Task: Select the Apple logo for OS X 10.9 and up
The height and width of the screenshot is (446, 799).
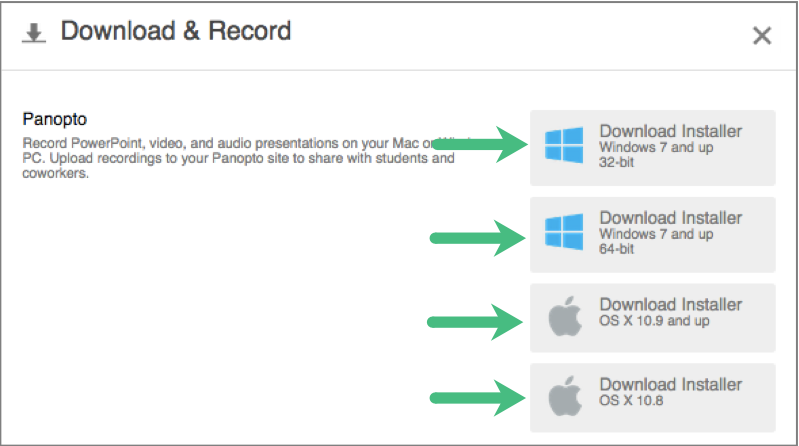Action: coord(565,316)
